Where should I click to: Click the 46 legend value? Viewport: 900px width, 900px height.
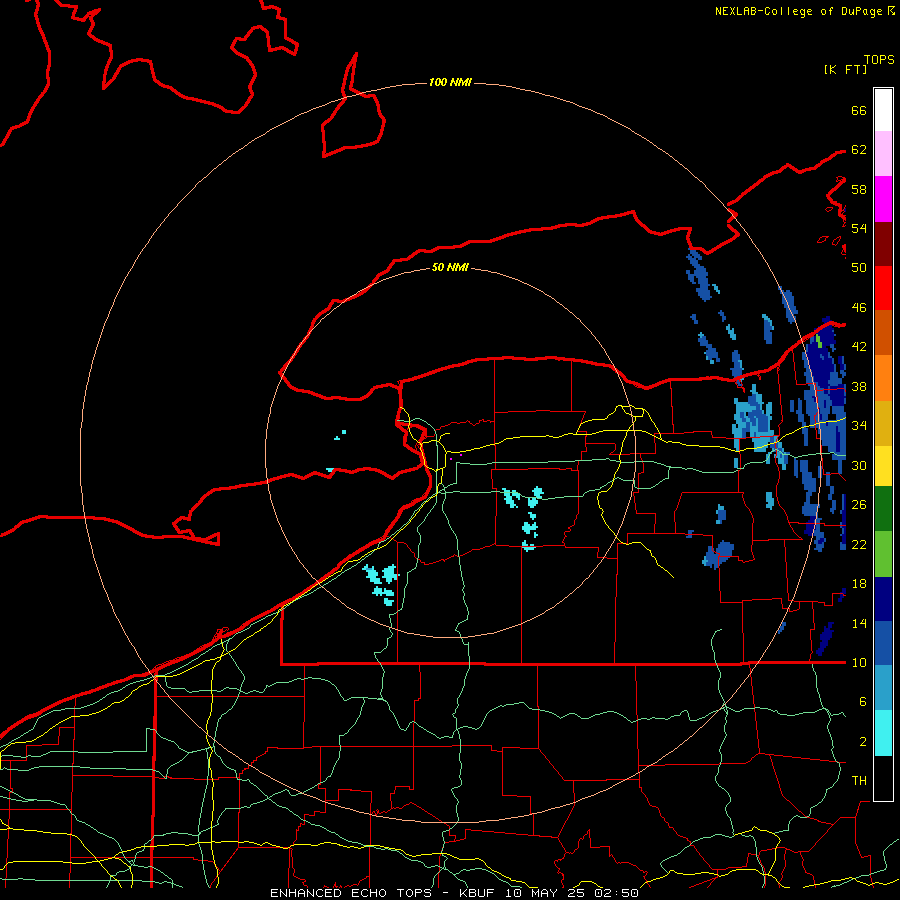pos(859,307)
